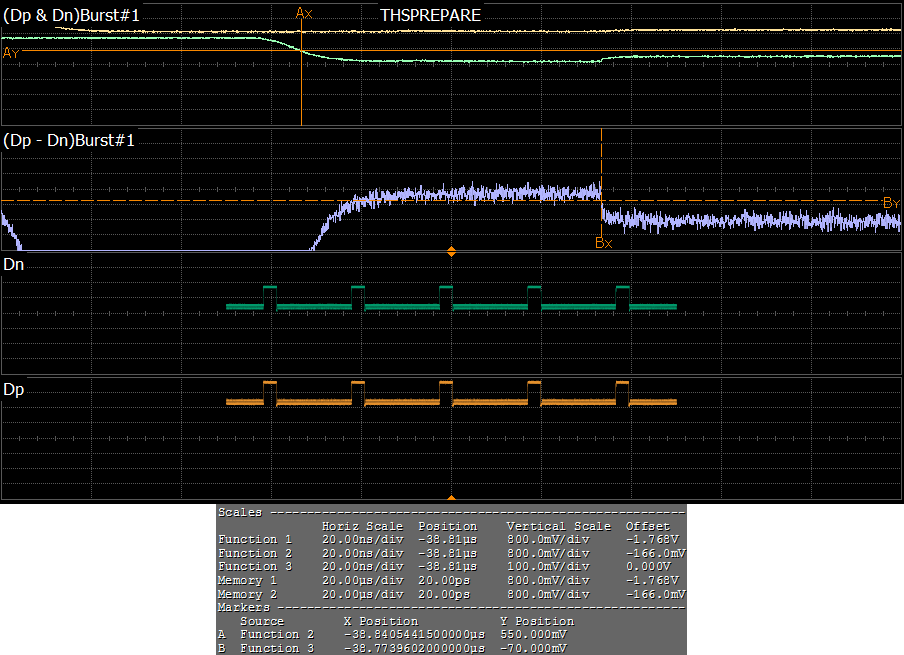Screen dimensions: 904x655
Task: Select the Vertical Scale column header
Action: tap(558, 526)
